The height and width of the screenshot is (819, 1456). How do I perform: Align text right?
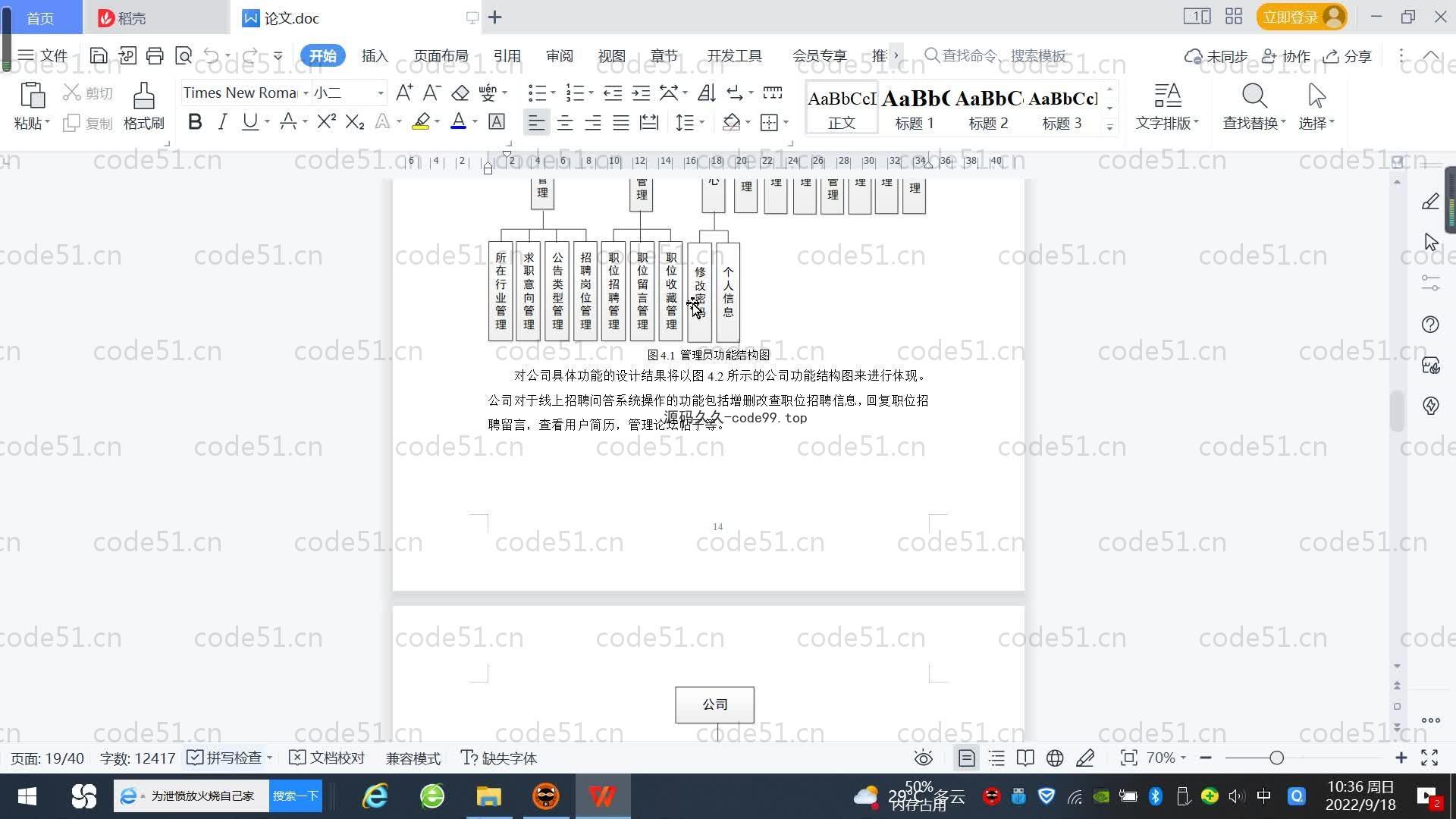tap(593, 122)
